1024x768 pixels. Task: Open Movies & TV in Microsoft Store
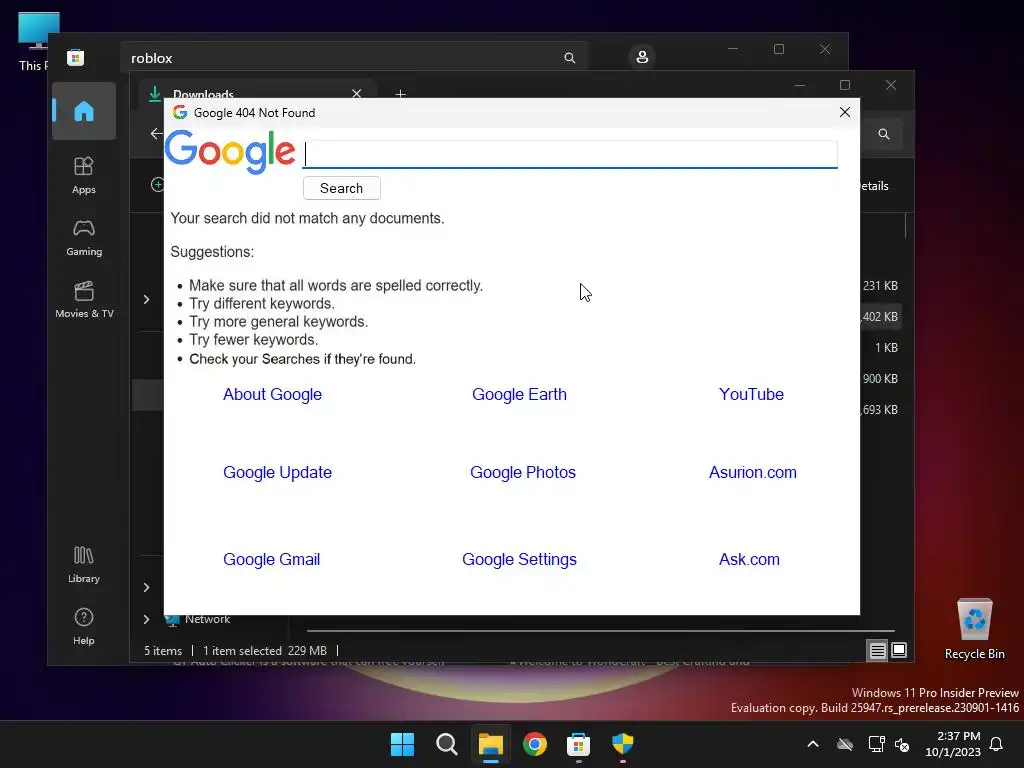84,300
